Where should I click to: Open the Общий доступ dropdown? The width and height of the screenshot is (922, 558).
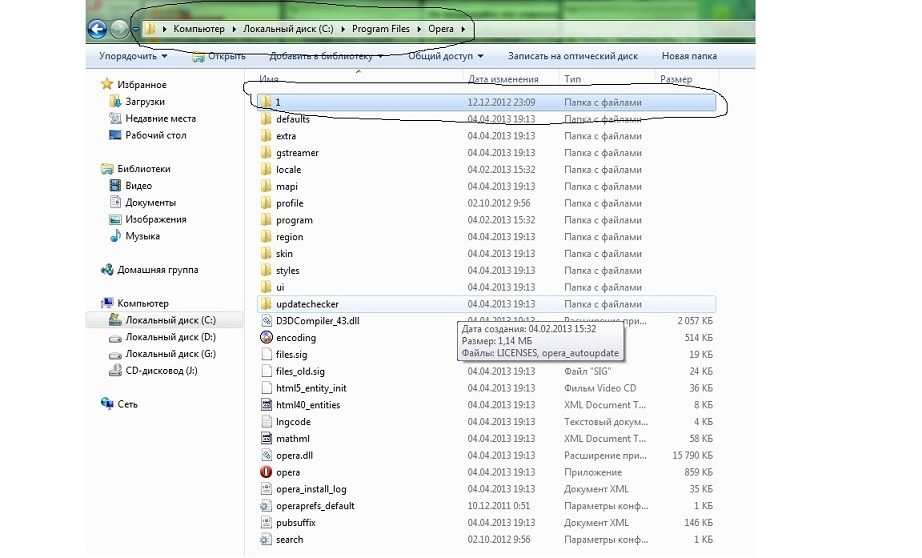point(446,56)
